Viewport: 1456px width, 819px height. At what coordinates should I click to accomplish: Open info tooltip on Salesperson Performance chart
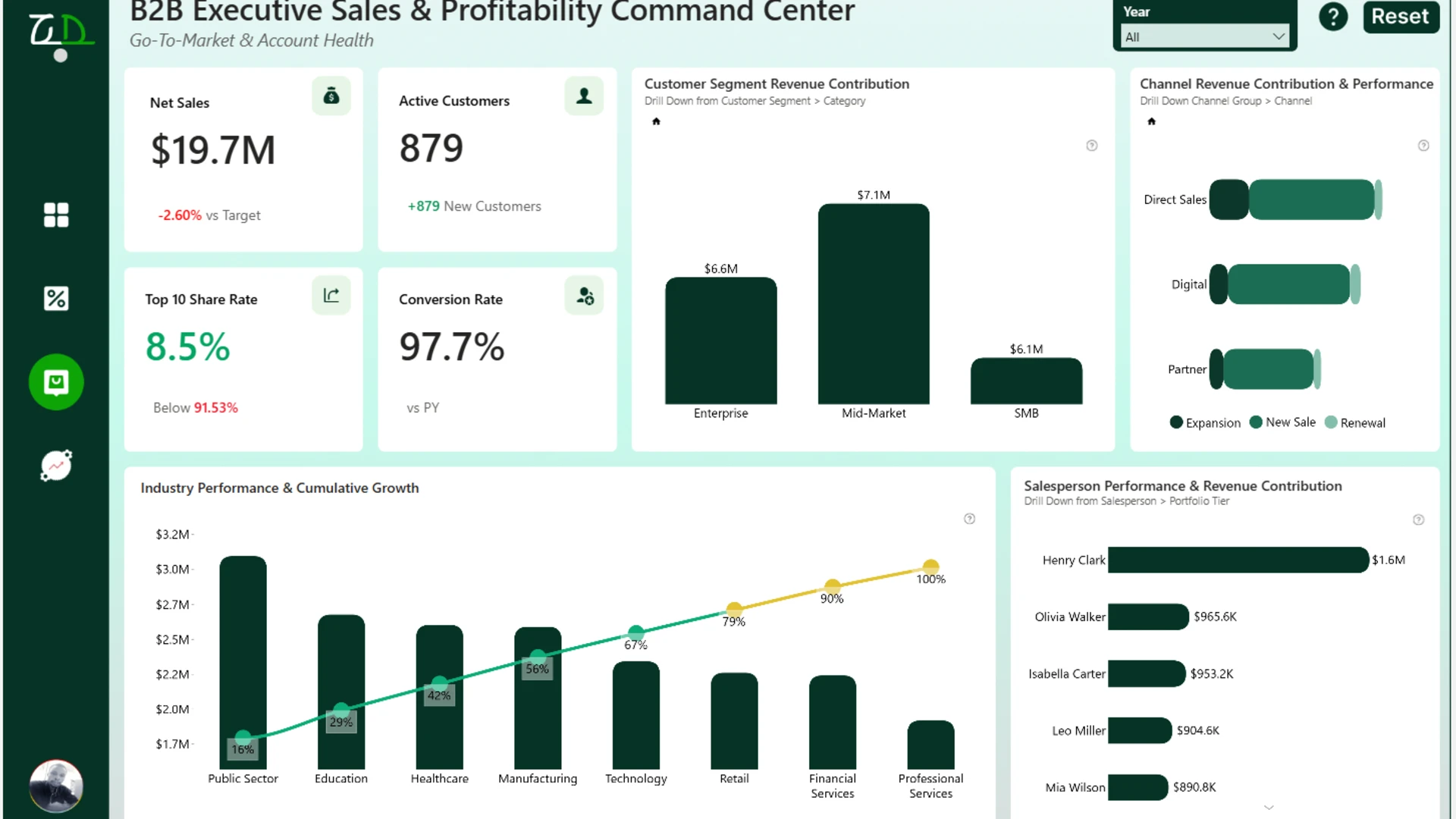tap(1418, 519)
